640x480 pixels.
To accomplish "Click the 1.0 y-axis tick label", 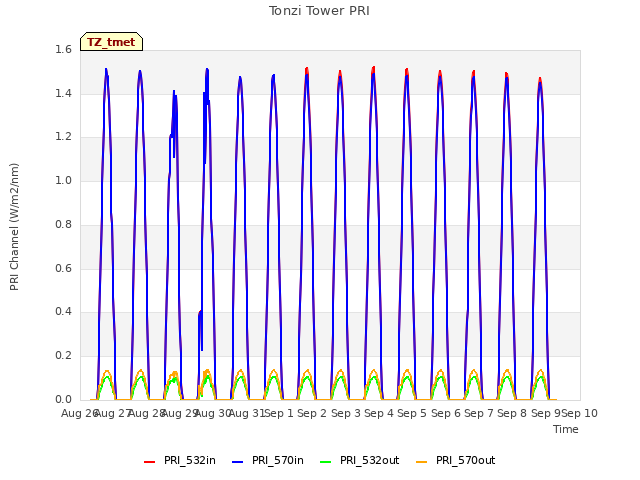I will click(x=63, y=180).
